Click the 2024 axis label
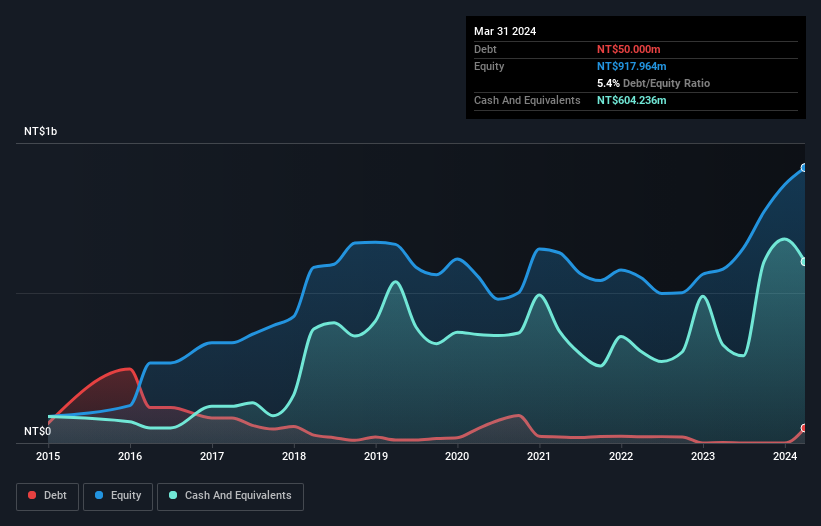This screenshot has height=526, width=821. 785,456
